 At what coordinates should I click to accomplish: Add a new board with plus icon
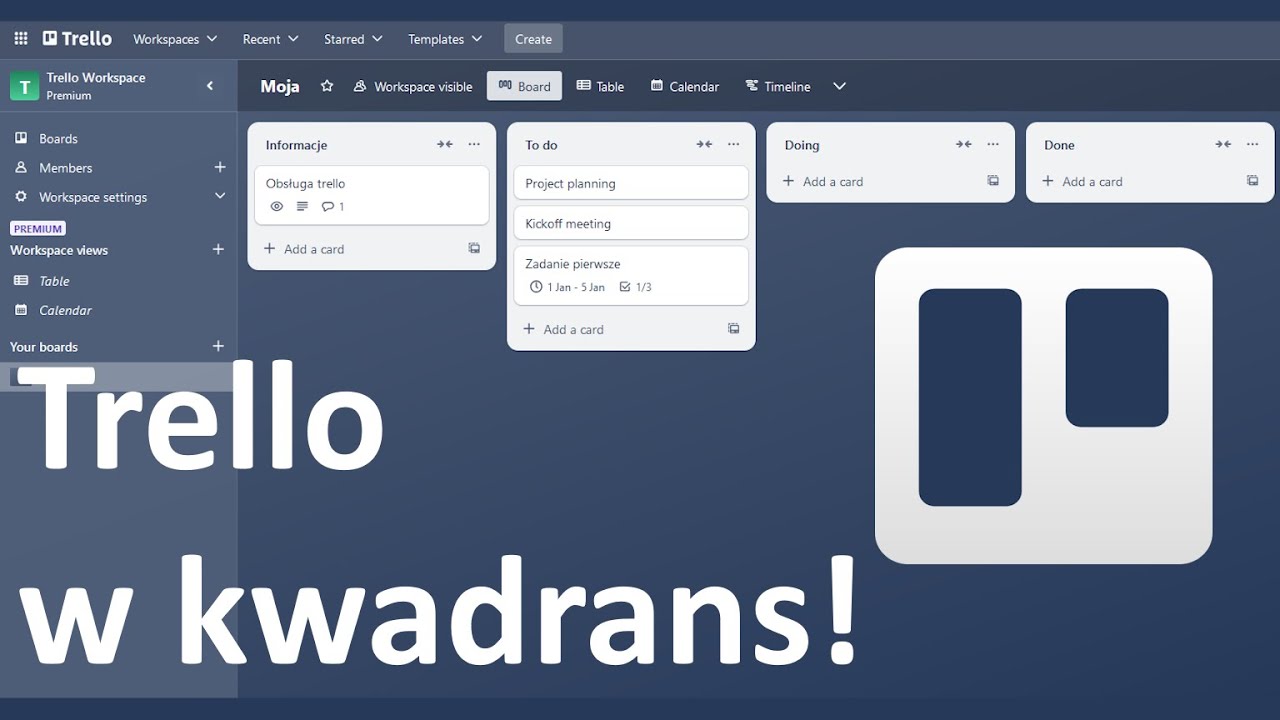pyautogui.click(x=218, y=346)
